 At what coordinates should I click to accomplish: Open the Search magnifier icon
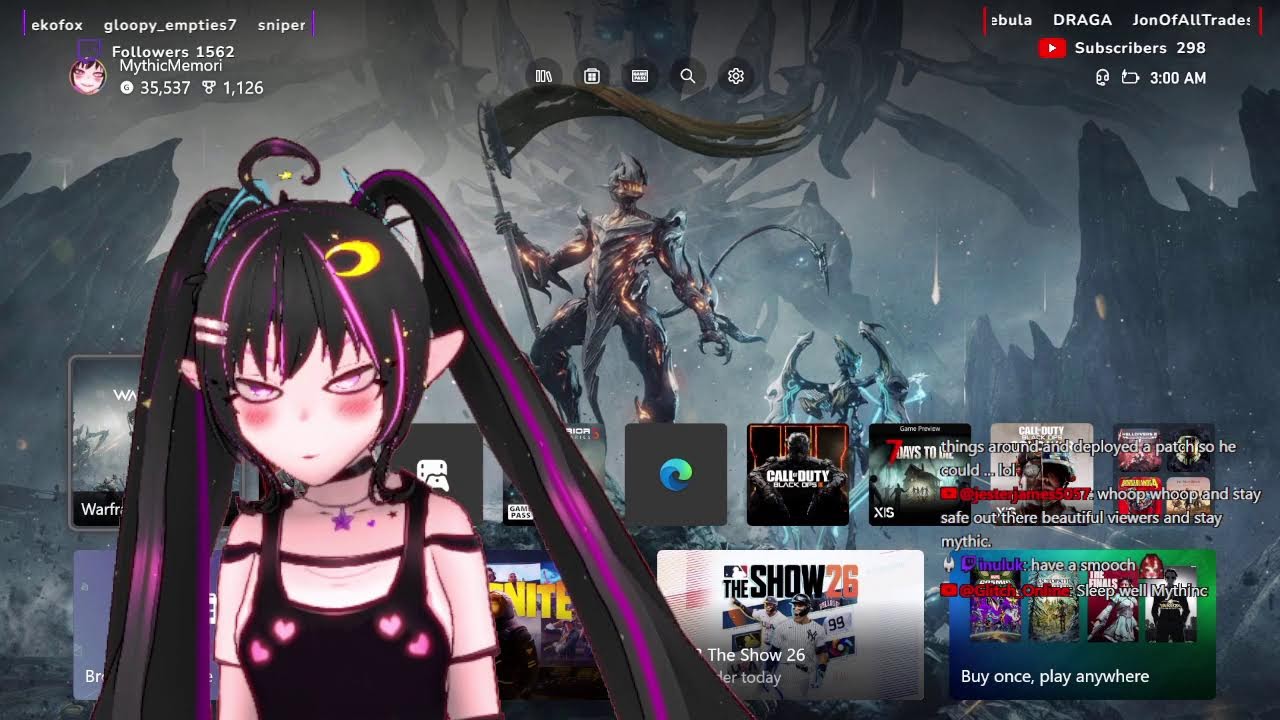click(x=688, y=76)
